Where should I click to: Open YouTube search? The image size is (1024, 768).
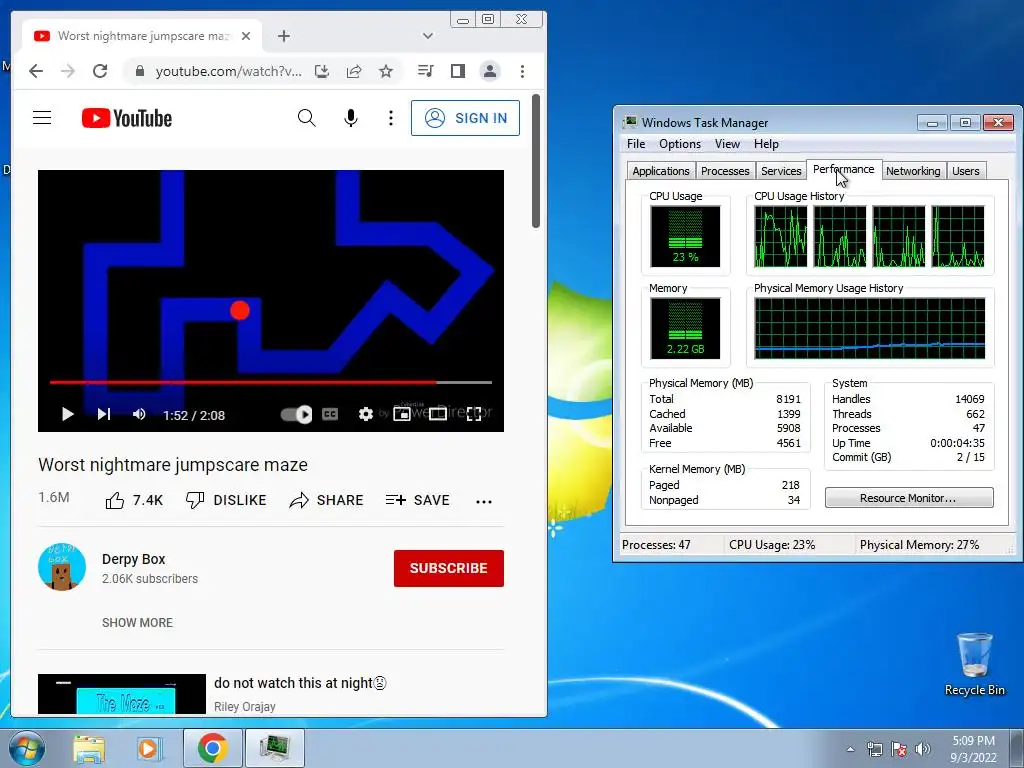coord(306,118)
